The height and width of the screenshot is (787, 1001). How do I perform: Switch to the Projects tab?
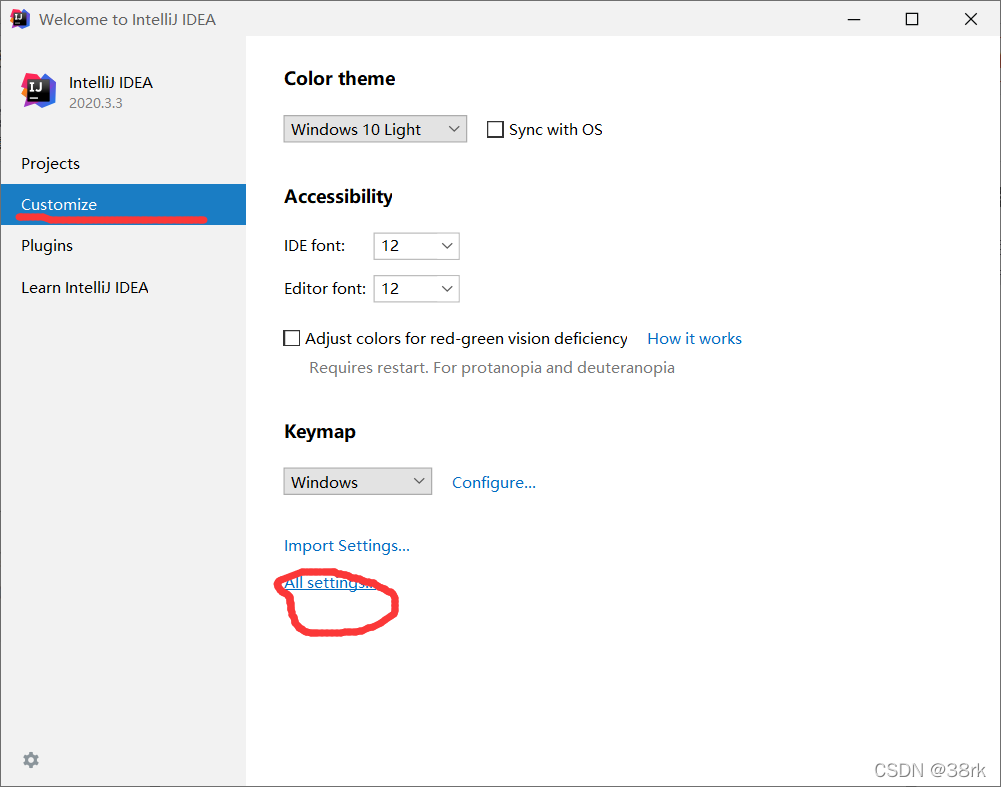123,163
